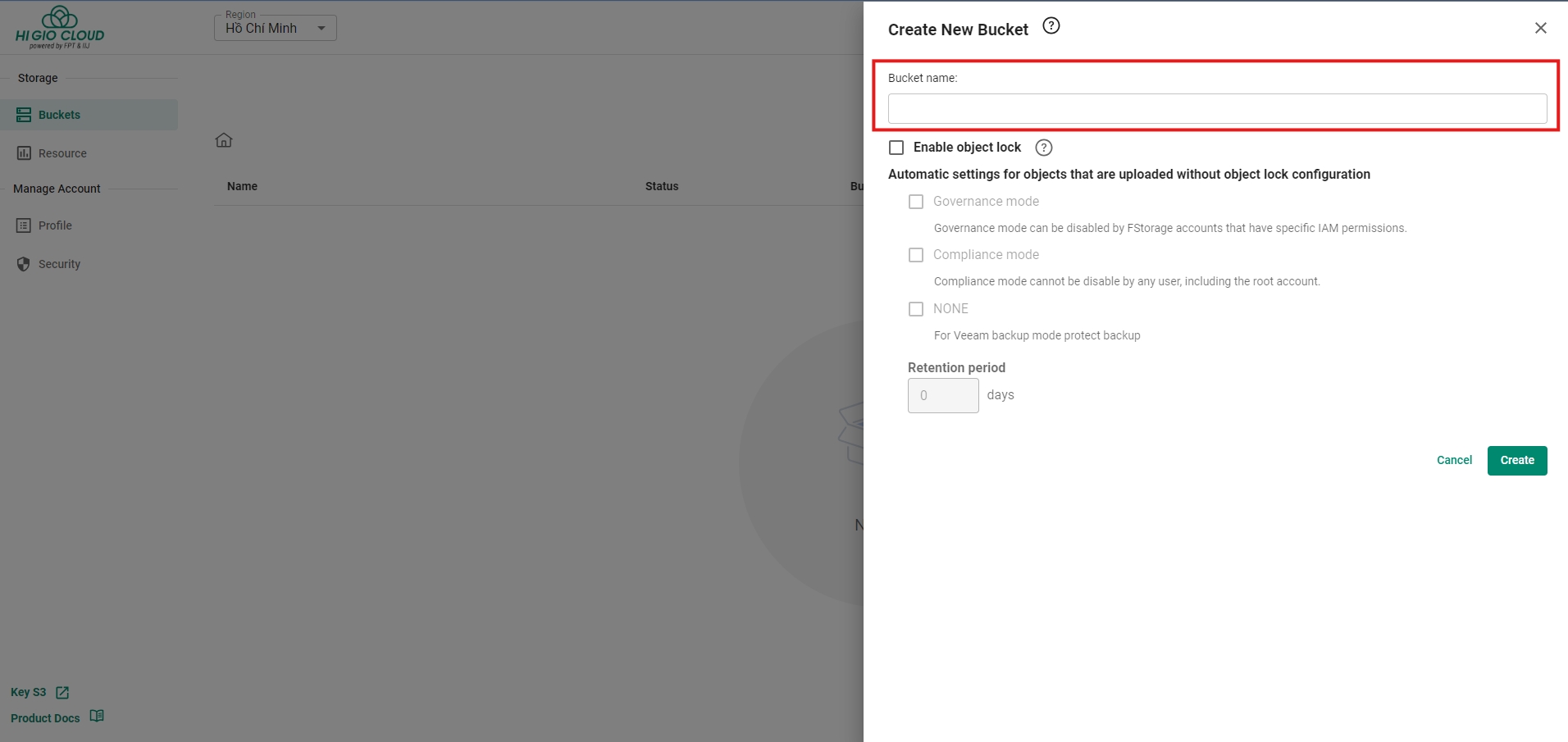
Task: Check the Compliance mode option
Action: click(x=916, y=255)
